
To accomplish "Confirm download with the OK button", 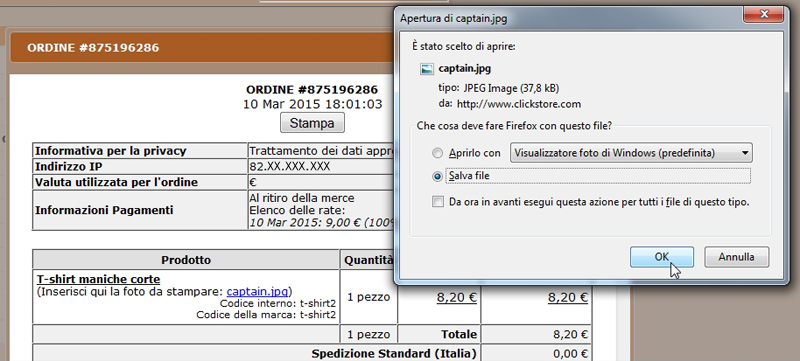I will [x=662, y=257].
